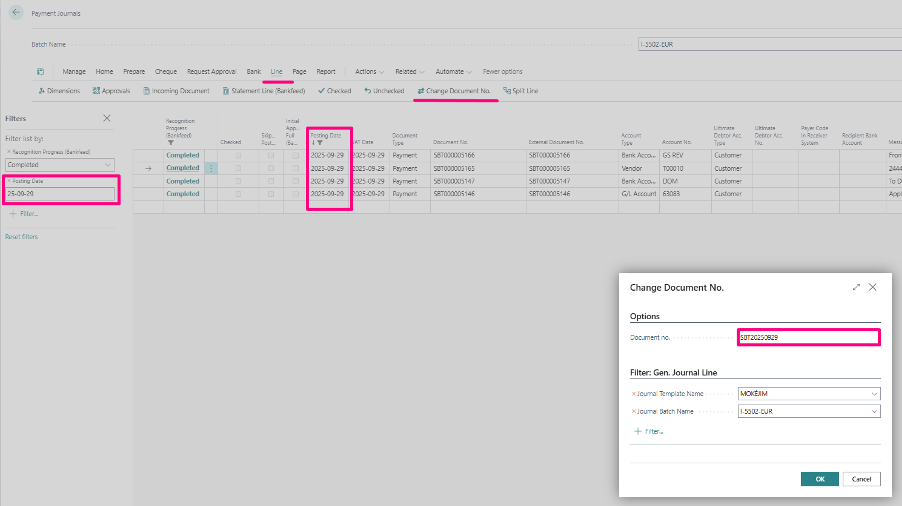Open the Journal Template Name dropdown
Viewport: 902px width, 506px height.
coord(874,394)
